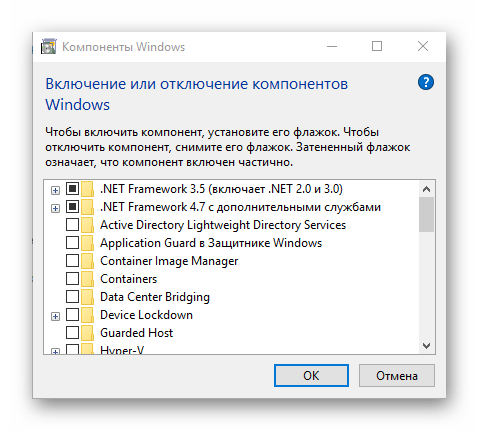The height and width of the screenshot is (431, 478).
Task: Toggle the .NET Framework 4.7 checkbox
Action: click(72, 207)
